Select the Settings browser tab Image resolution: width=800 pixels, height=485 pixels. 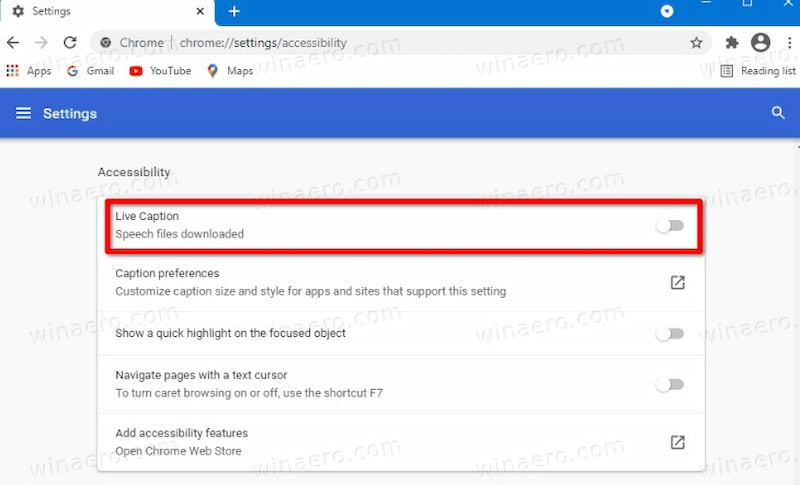(107, 12)
